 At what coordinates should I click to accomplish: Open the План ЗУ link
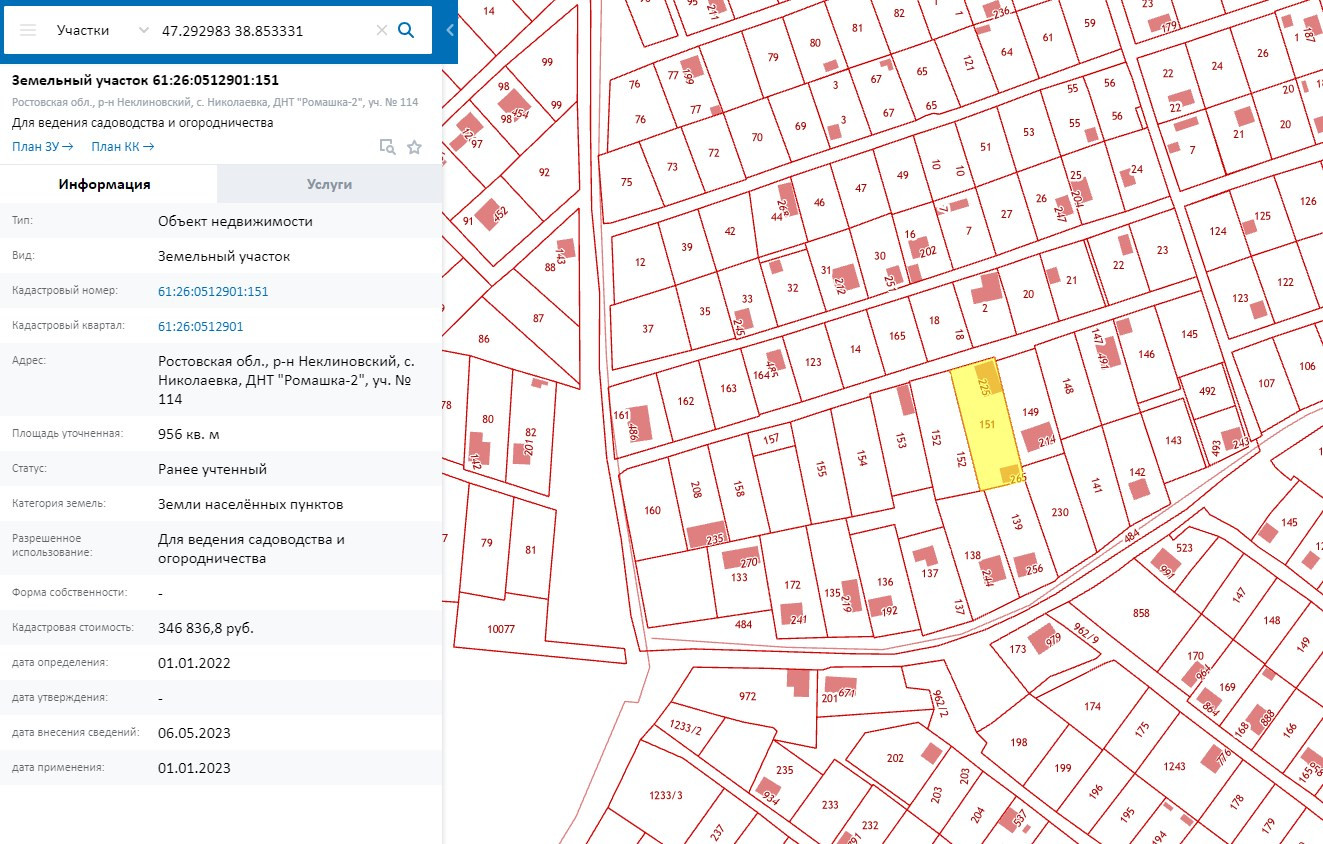click(x=42, y=147)
